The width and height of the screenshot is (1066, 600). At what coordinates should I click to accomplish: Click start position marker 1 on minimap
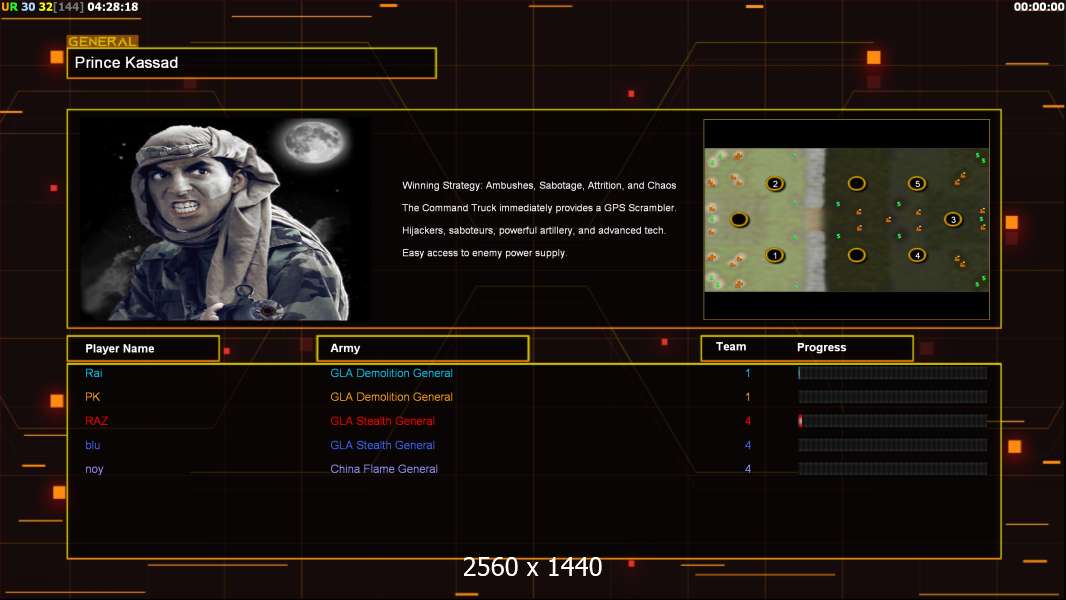[x=774, y=255]
